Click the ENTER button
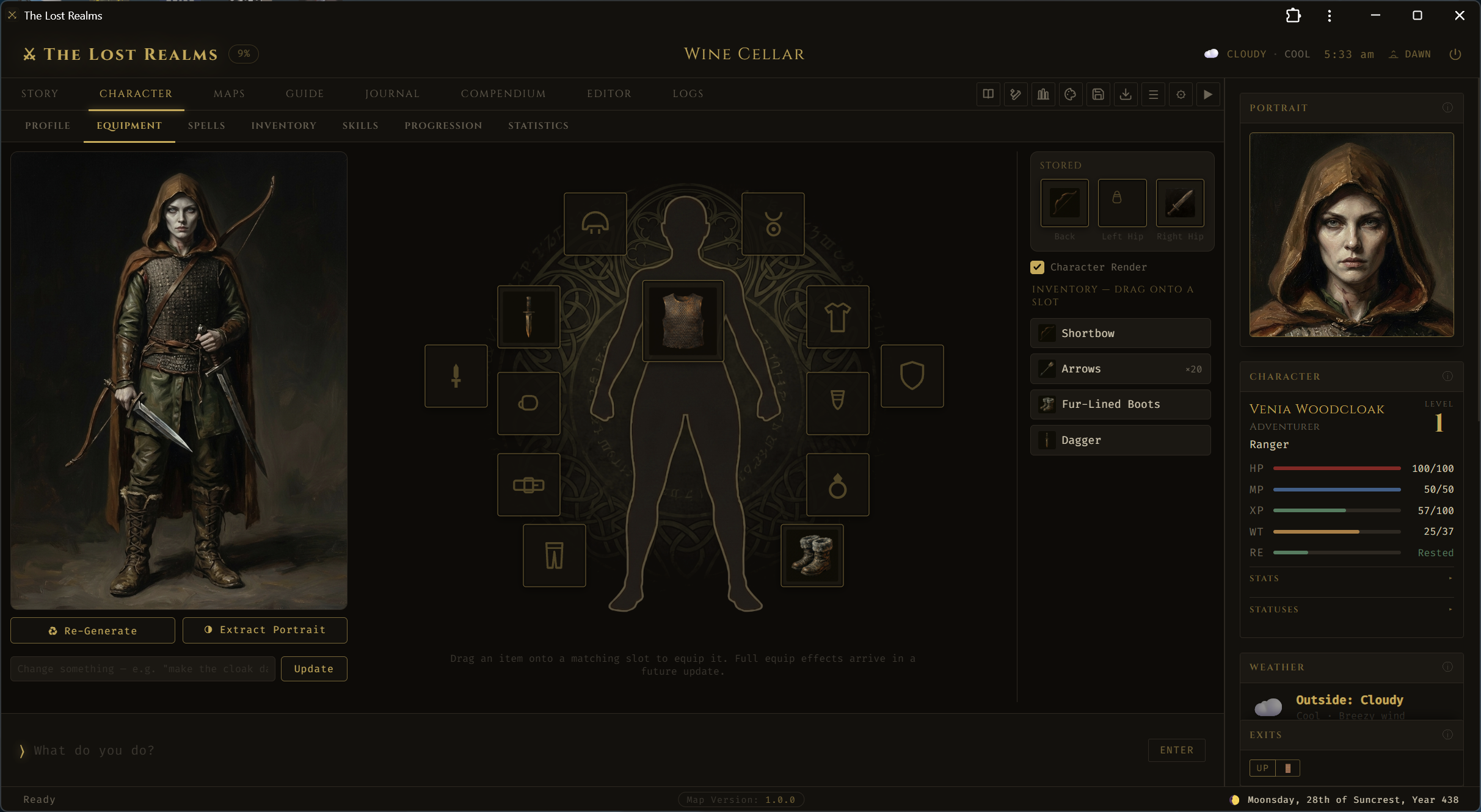Image resolution: width=1481 pixels, height=812 pixels. [x=1177, y=750]
